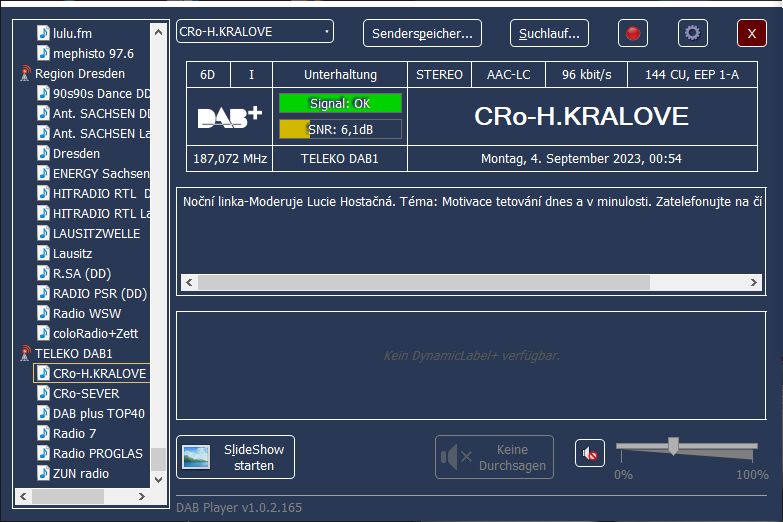Image resolution: width=783 pixels, height=522 pixels.
Task: Click the SlideShow starten button
Action: 236,457
